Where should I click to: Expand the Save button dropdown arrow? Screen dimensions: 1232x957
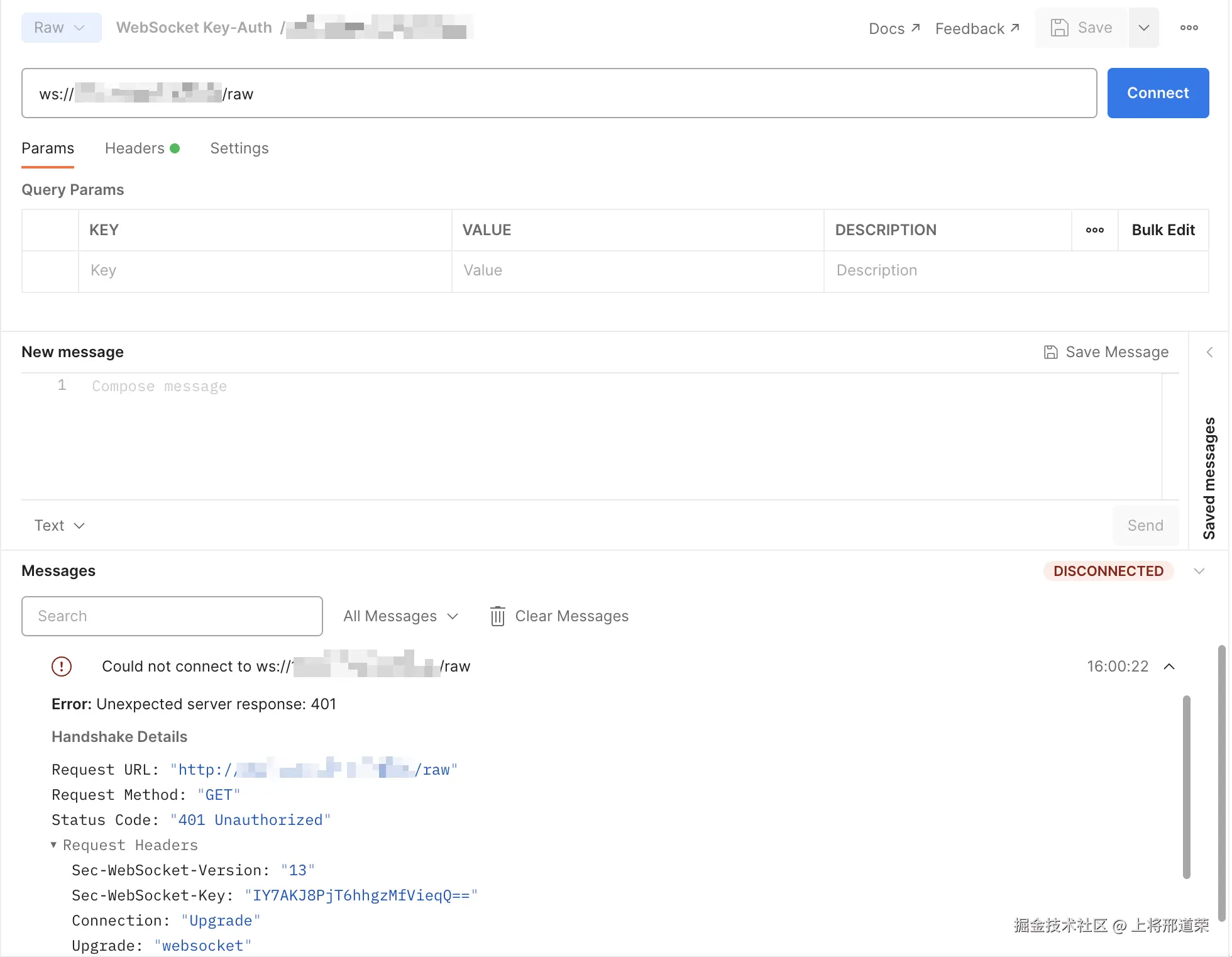[x=1143, y=28]
